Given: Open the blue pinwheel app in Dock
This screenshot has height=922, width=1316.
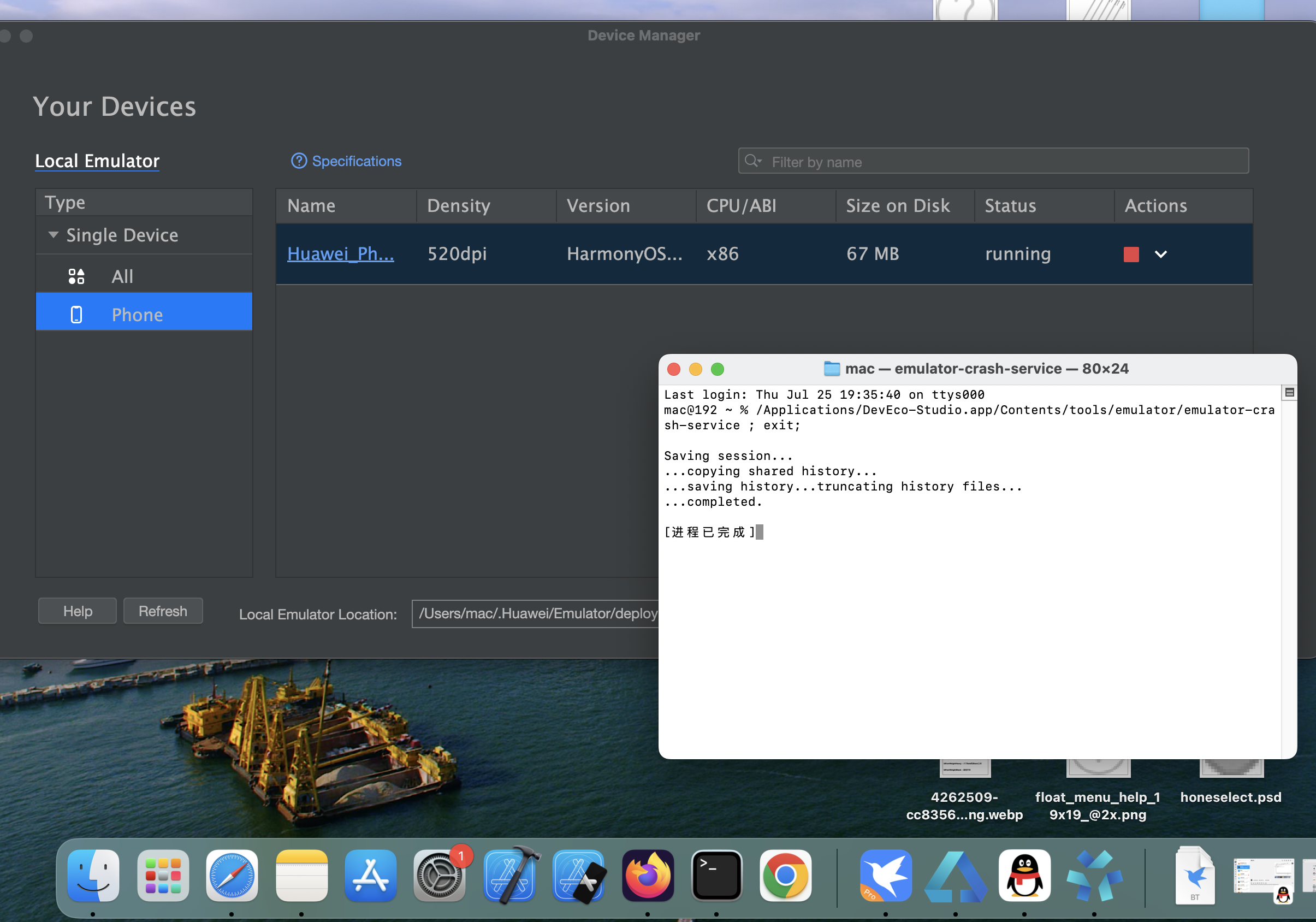Looking at the screenshot, I should pyautogui.click(x=1094, y=875).
